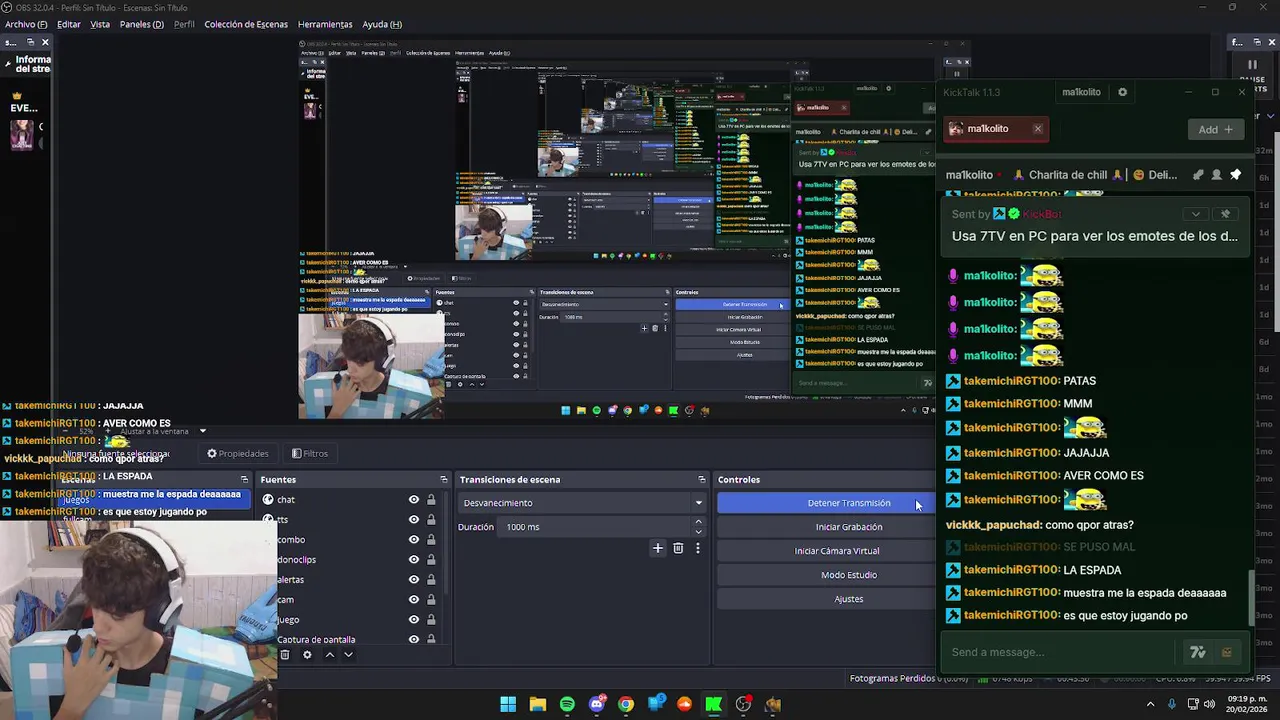This screenshot has height=720, width=1280.
Task: Open the Filtros dialog
Action: click(310, 453)
